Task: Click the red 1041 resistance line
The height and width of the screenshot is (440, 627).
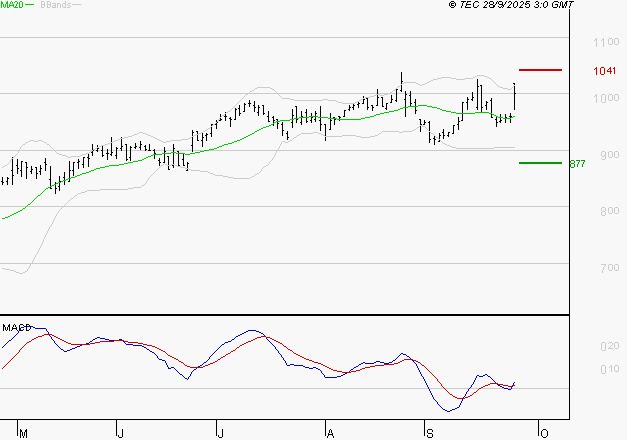Action: [x=541, y=70]
